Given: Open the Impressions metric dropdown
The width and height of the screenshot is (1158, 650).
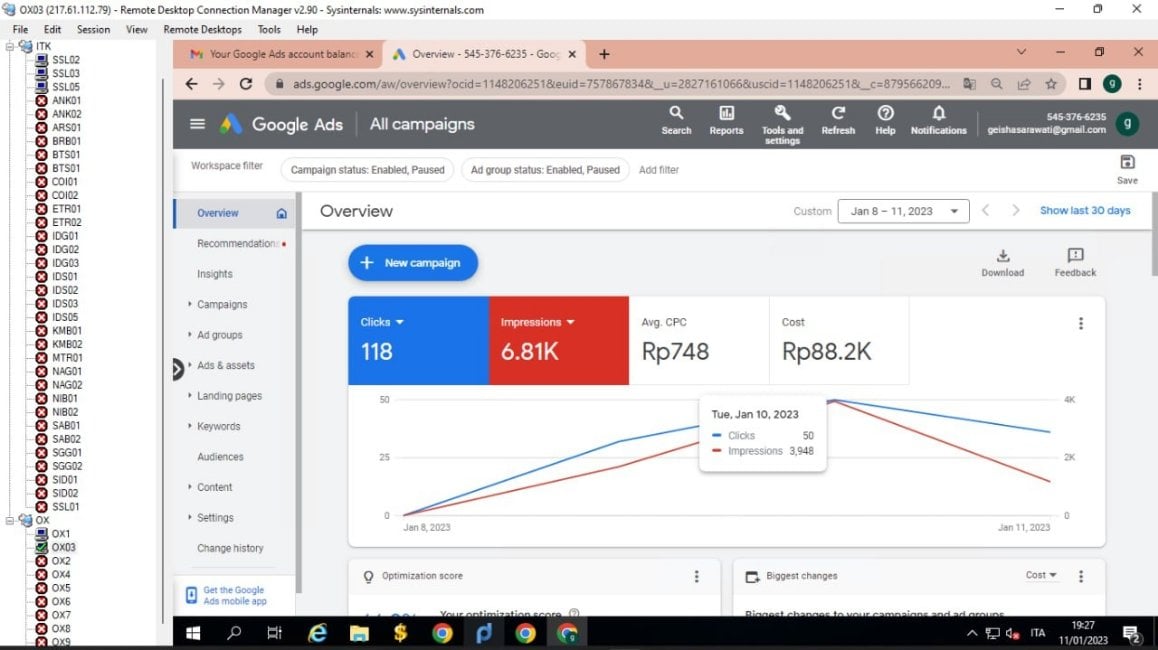Looking at the screenshot, I should coord(537,322).
